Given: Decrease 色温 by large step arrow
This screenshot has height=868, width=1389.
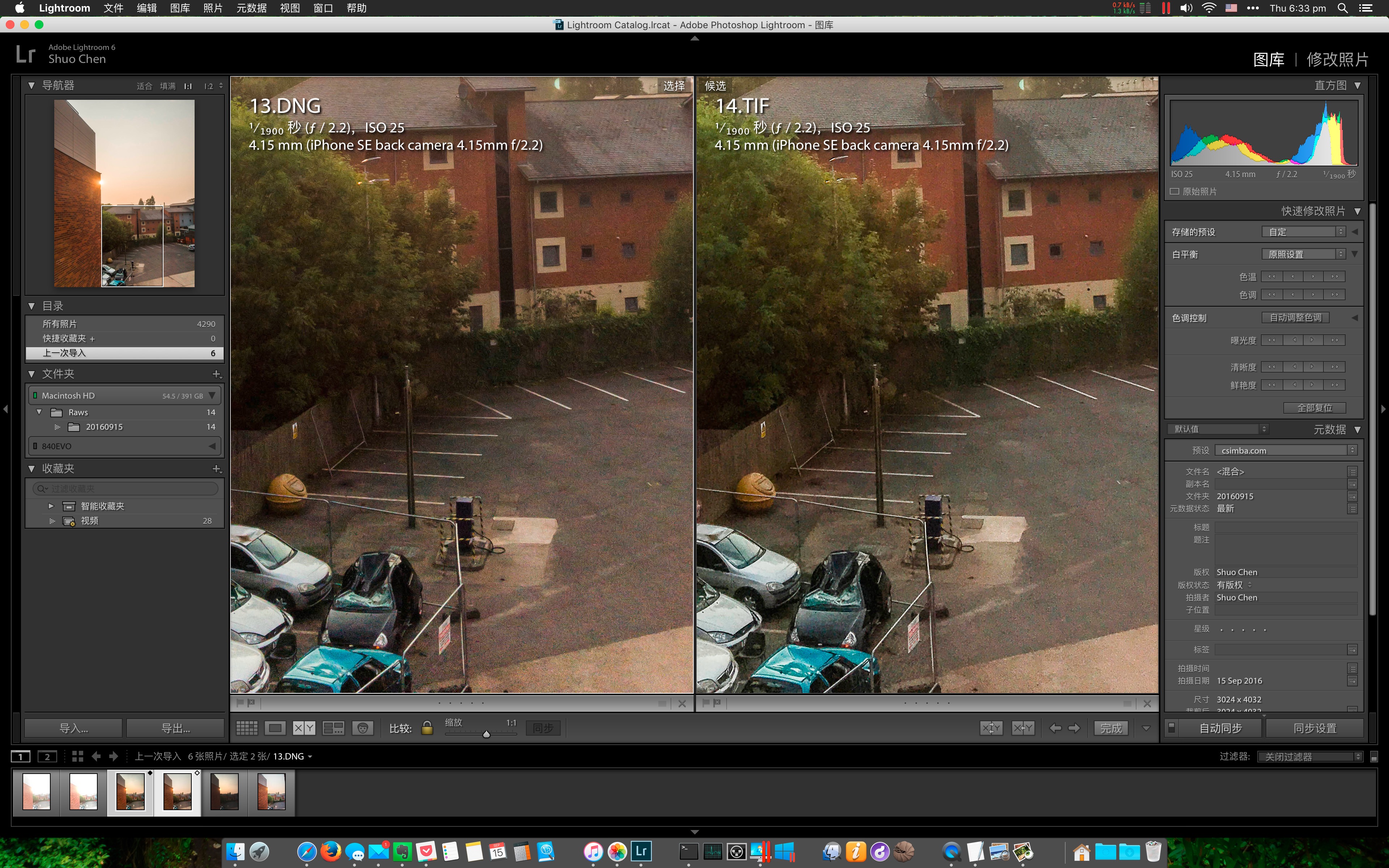Looking at the screenshot, I should tap(1271, 276).
